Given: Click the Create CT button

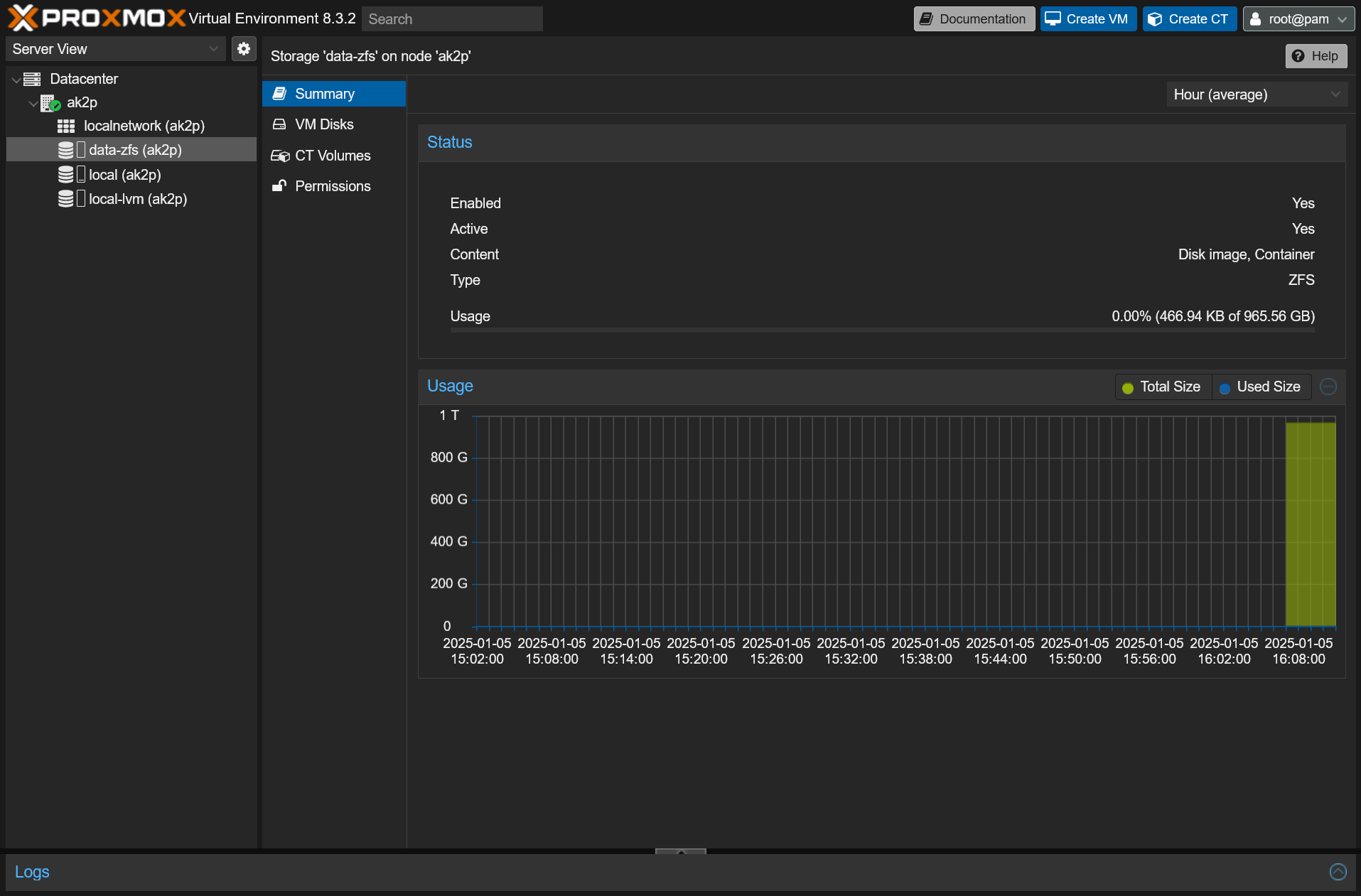Looking at the screenshot, I should point(1190,19).
